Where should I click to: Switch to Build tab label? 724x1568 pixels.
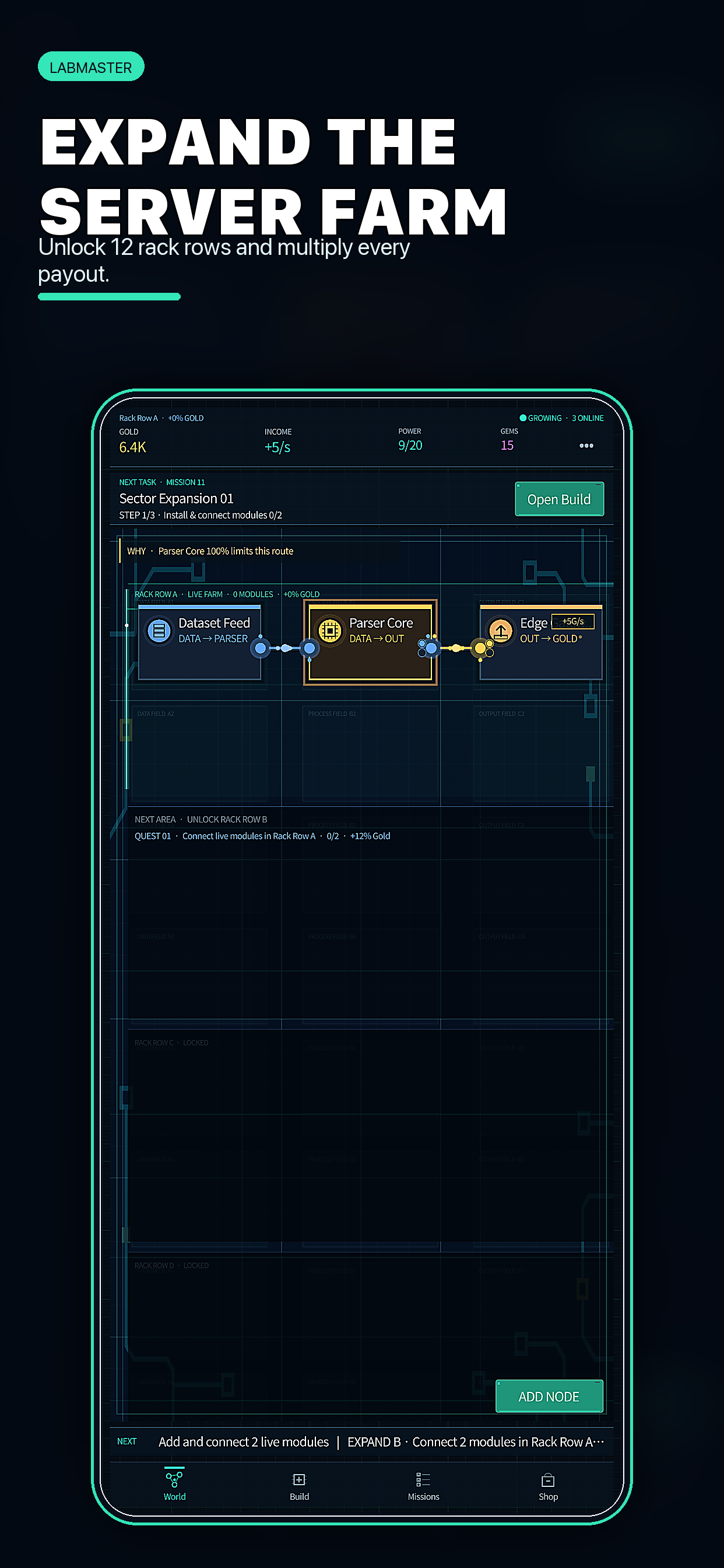[298, 1496]
